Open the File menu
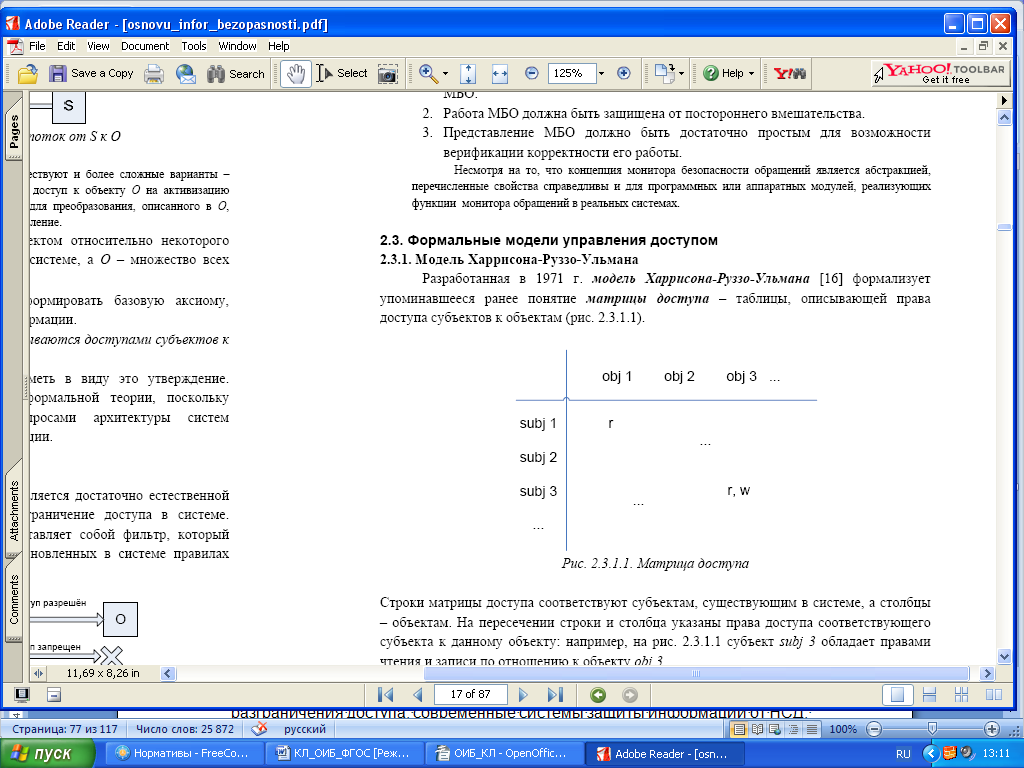This screenshot has height=768, width=1024. 37,46
